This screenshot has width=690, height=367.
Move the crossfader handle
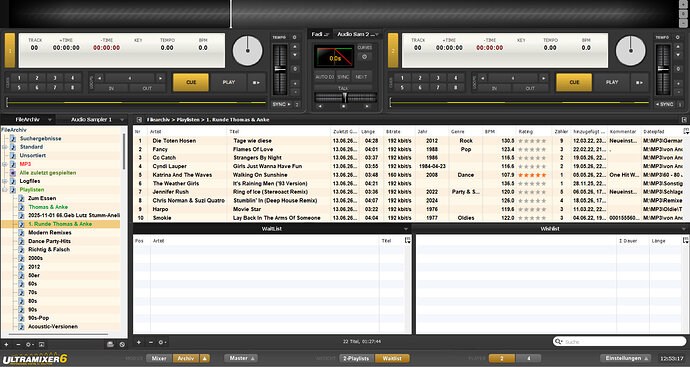[345, 97]
